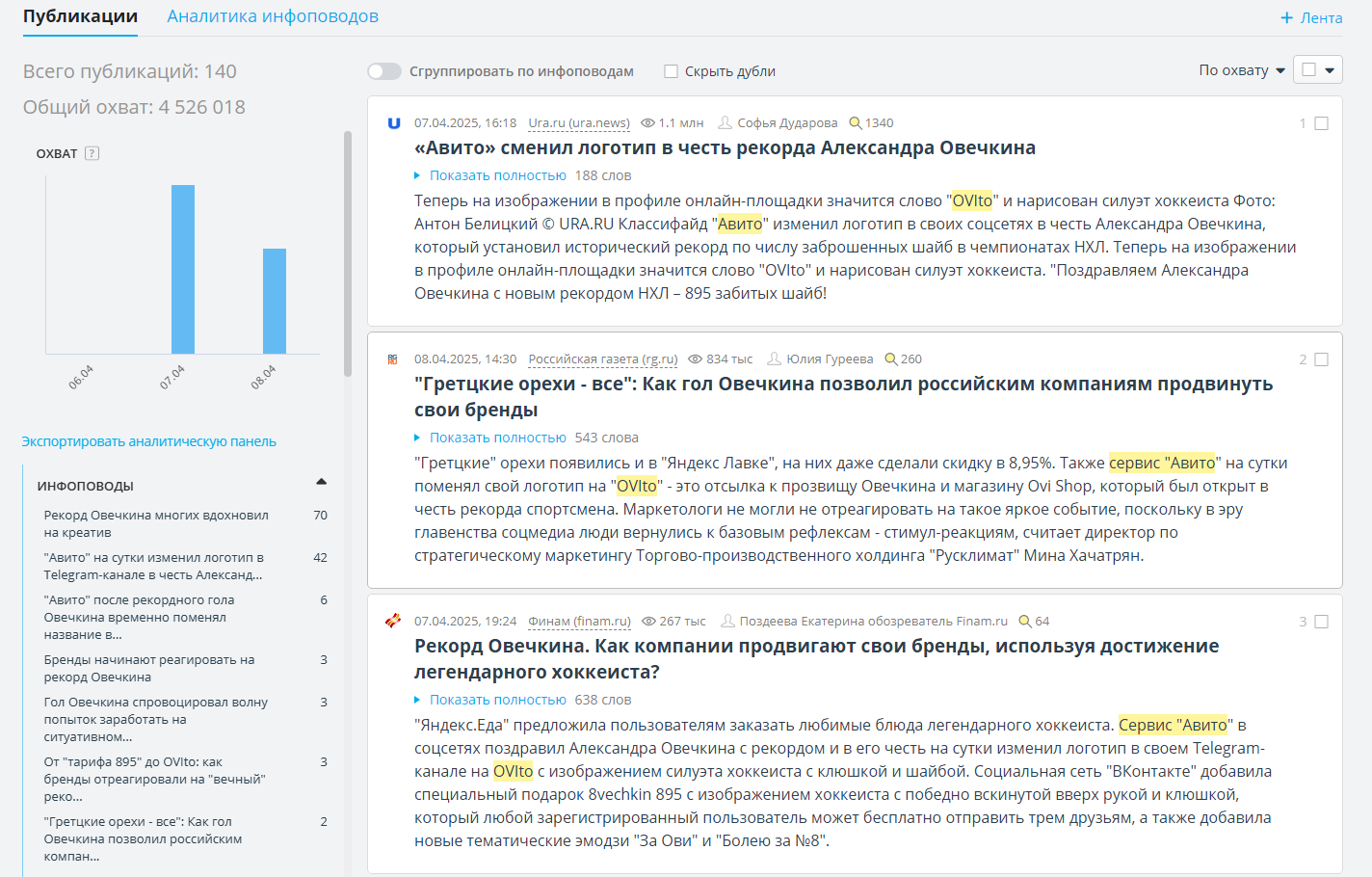The width and height of the screenshot is (1372, 877).
Task: Expand the Ura.ru article via Показать полностью
Action: [498, 175]
